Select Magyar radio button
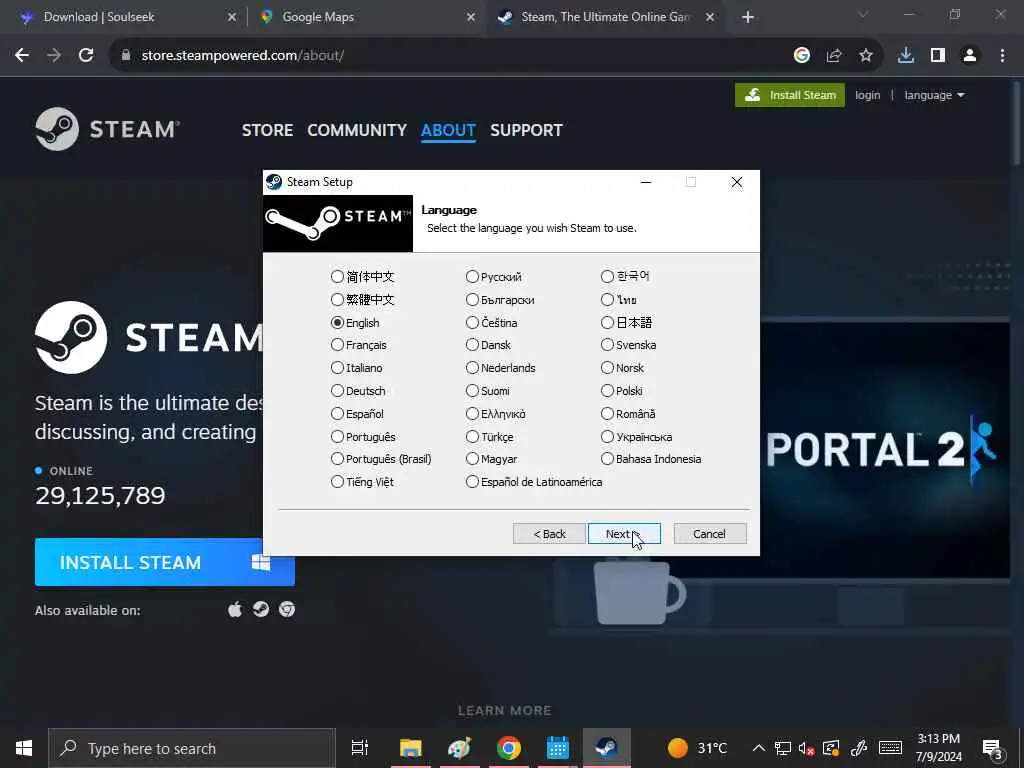 [x=472, y=459]
